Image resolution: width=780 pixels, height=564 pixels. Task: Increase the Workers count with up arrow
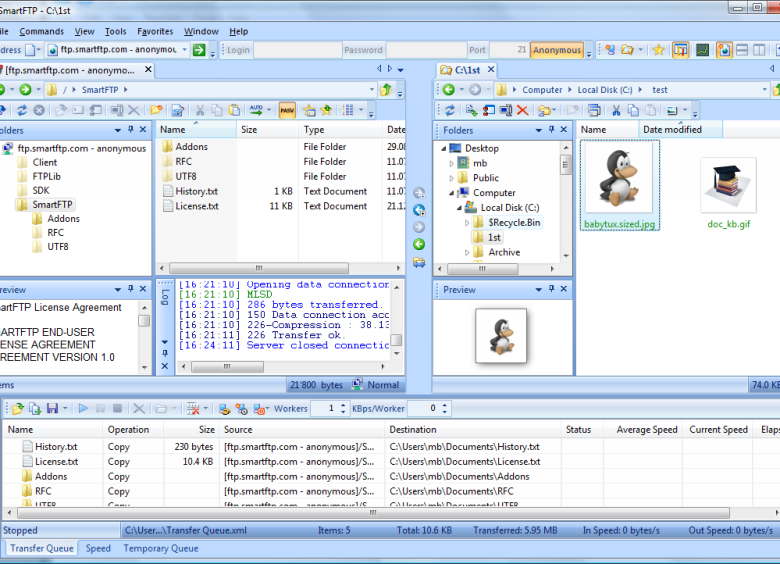(x=343, y=405)
